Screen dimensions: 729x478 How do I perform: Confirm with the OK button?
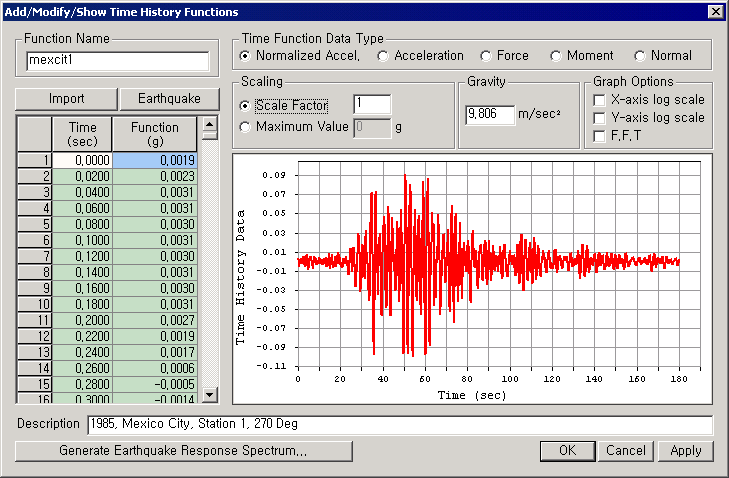[568, 451]
